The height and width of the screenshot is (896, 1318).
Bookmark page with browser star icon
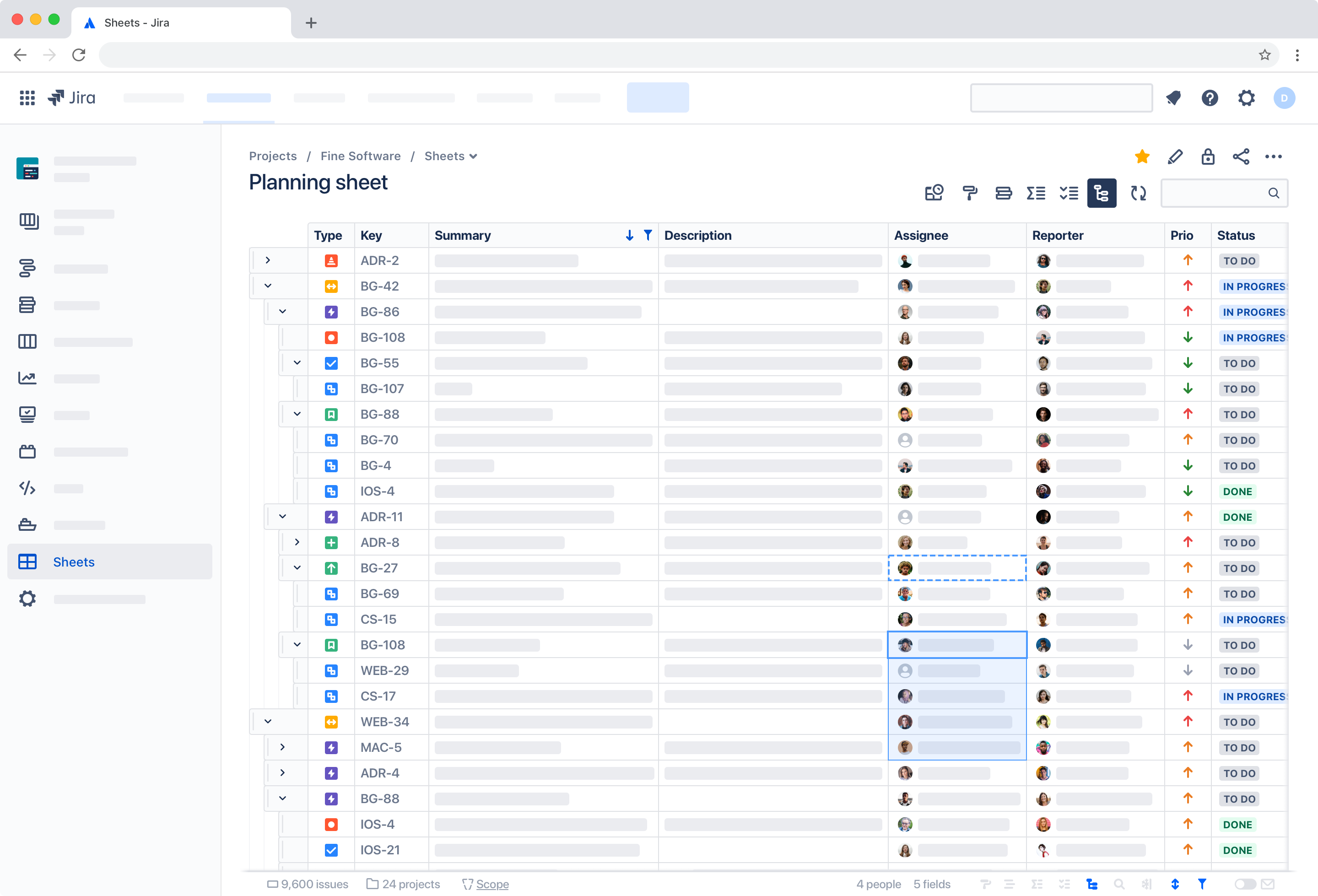click(x=1264, y=55)
